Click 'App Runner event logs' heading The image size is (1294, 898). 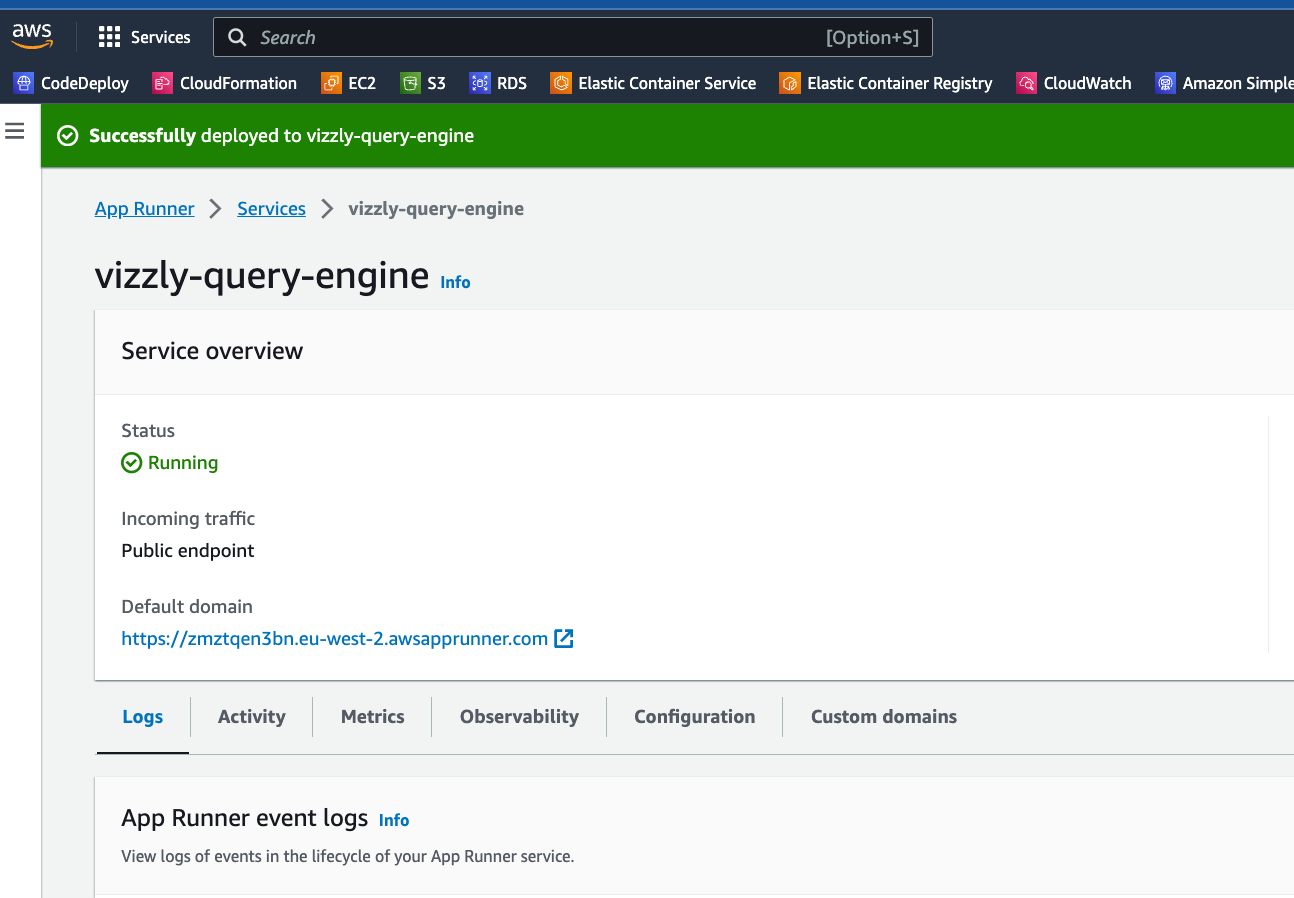point(245,818)
